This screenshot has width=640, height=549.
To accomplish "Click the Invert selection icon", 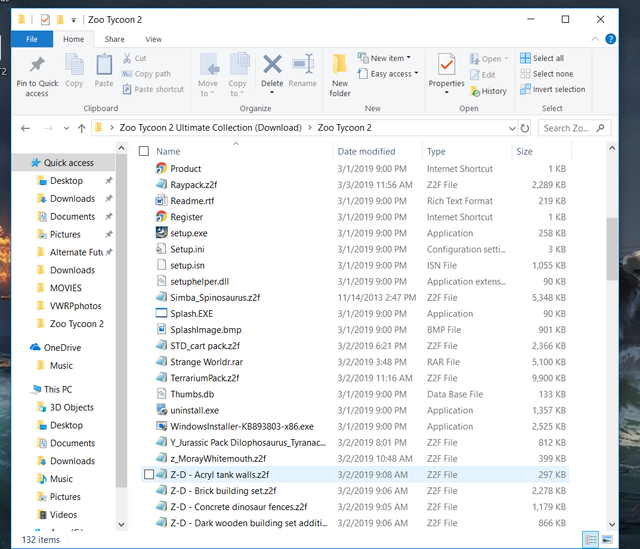I will click(x=525, y=89).
